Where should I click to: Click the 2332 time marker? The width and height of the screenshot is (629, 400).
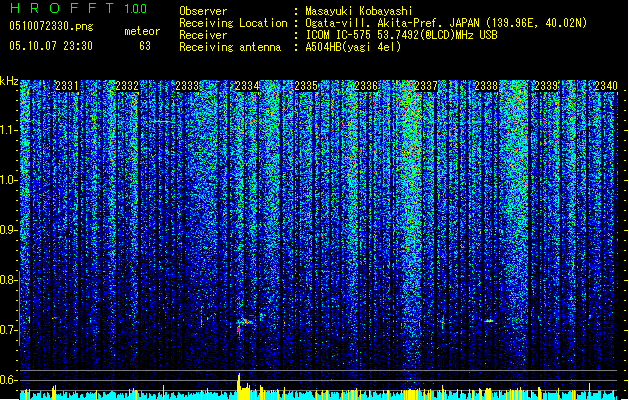(x=127, y=86)
